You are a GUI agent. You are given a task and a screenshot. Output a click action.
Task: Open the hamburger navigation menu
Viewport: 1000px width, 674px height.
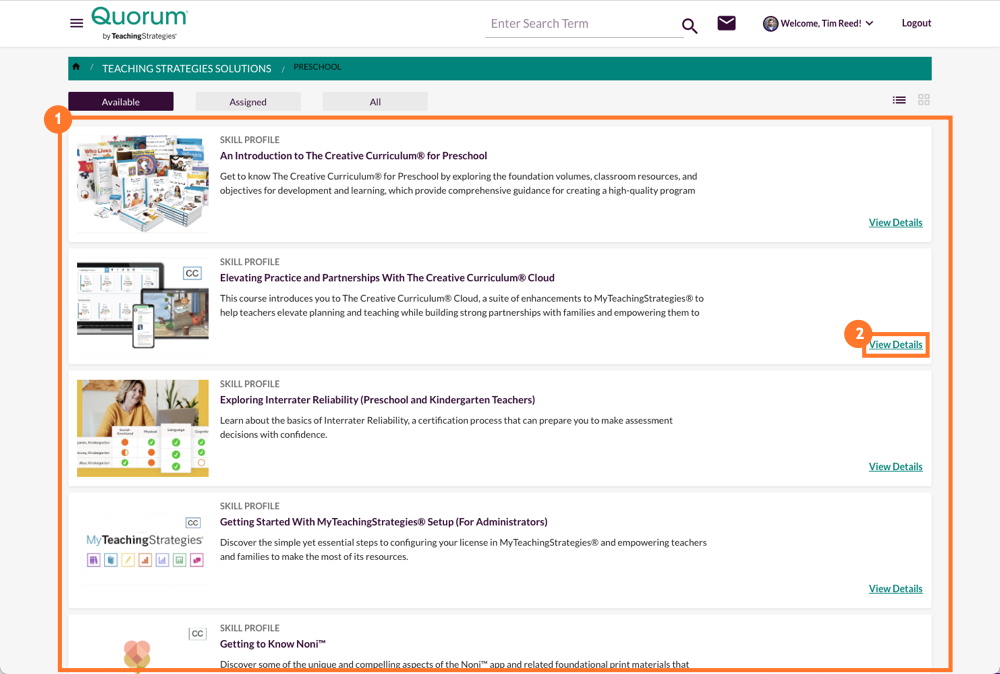(77, 24)
